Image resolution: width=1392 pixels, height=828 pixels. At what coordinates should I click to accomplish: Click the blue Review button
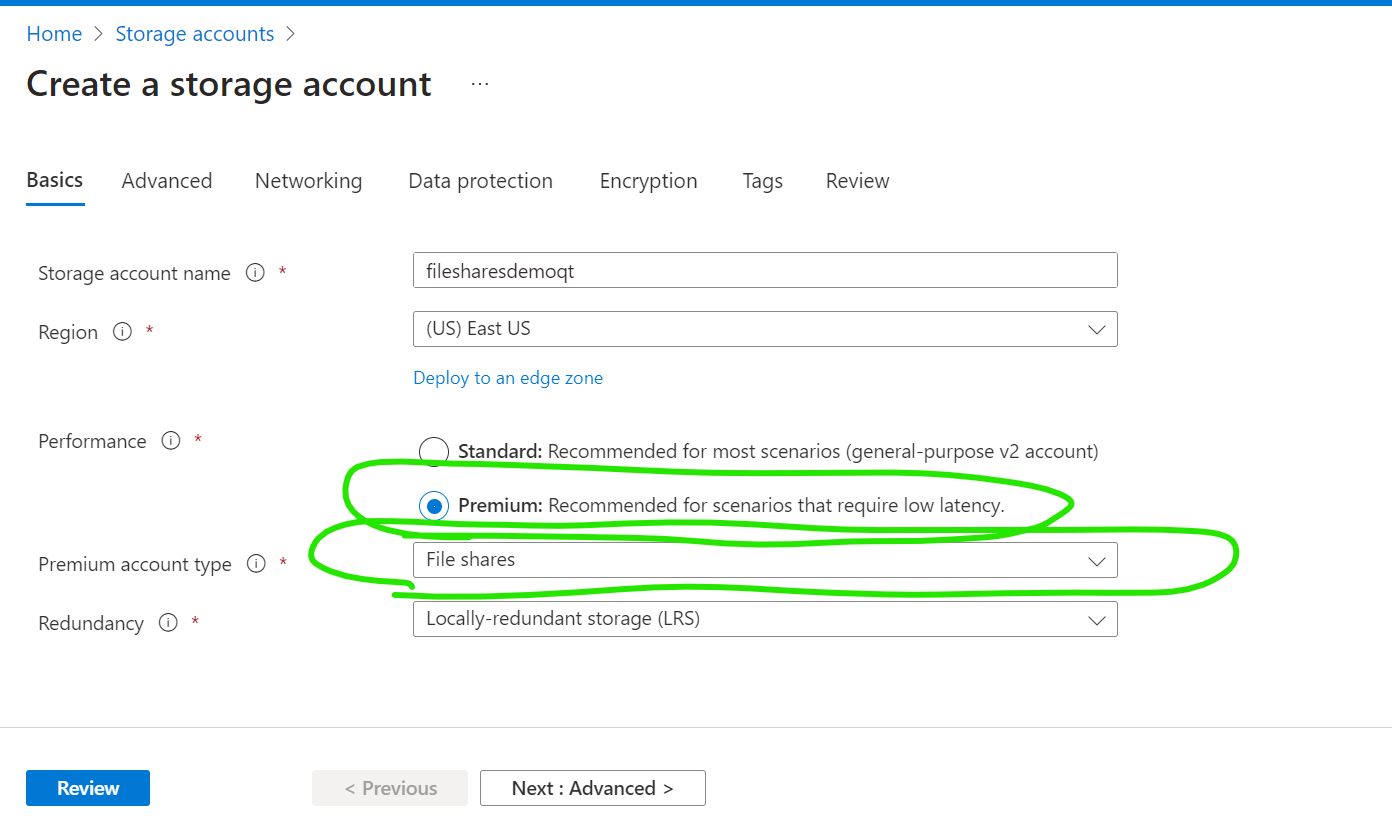coord(88,788)
